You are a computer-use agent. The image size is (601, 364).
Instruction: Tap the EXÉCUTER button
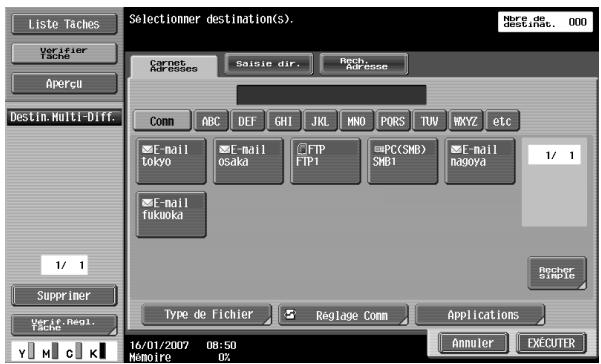tap(551, 343)
